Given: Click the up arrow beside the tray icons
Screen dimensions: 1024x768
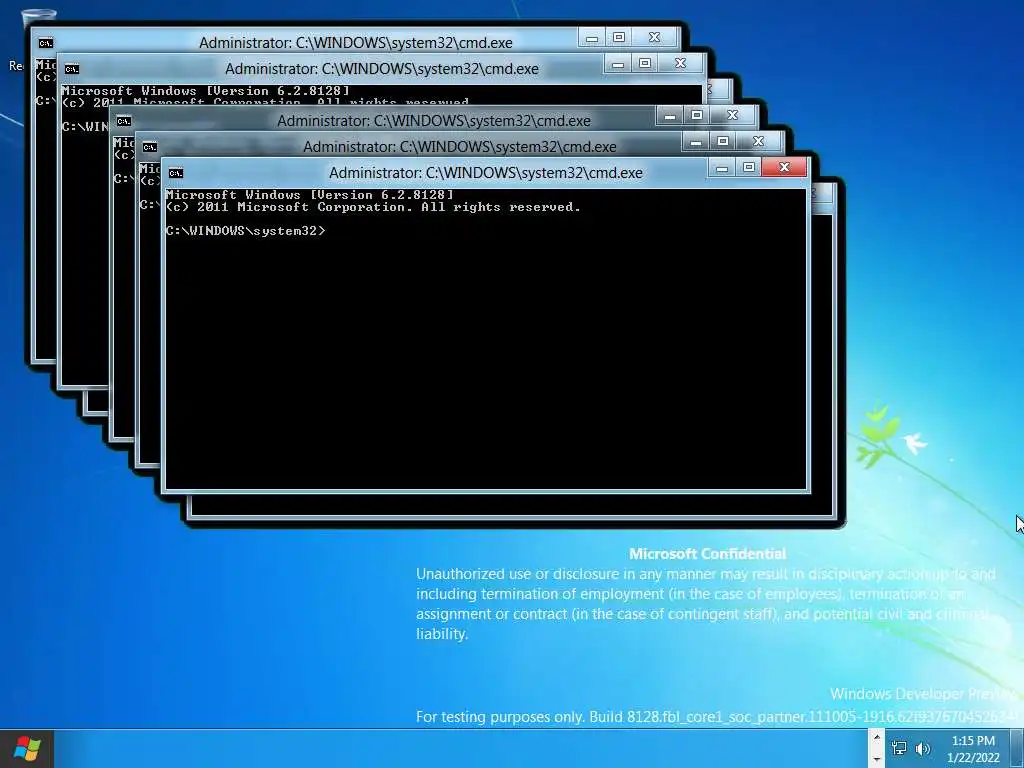Looking at the screenshot, I should pyautogui.click(x=876, y=738).
